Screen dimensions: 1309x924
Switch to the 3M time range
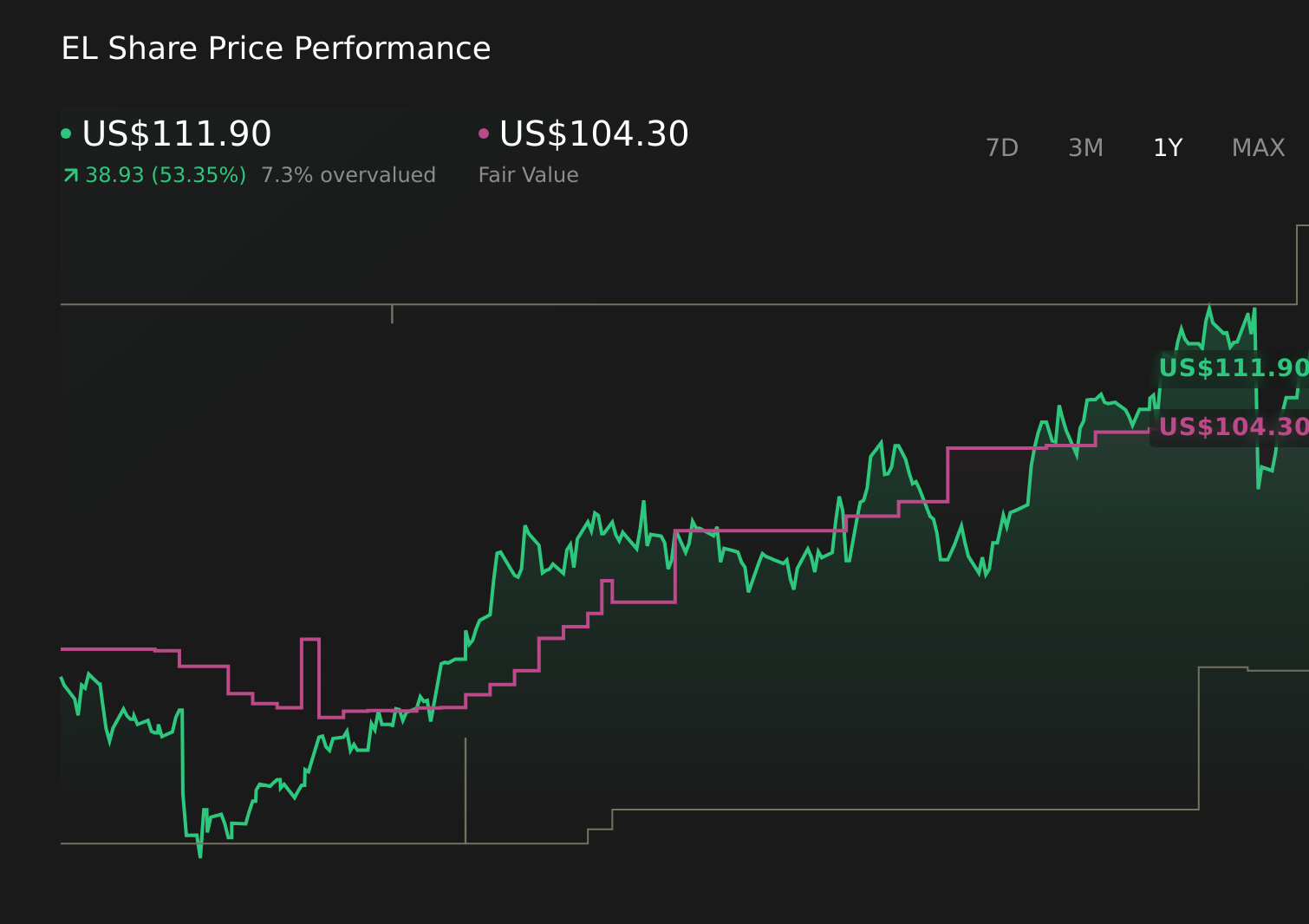1085,147
